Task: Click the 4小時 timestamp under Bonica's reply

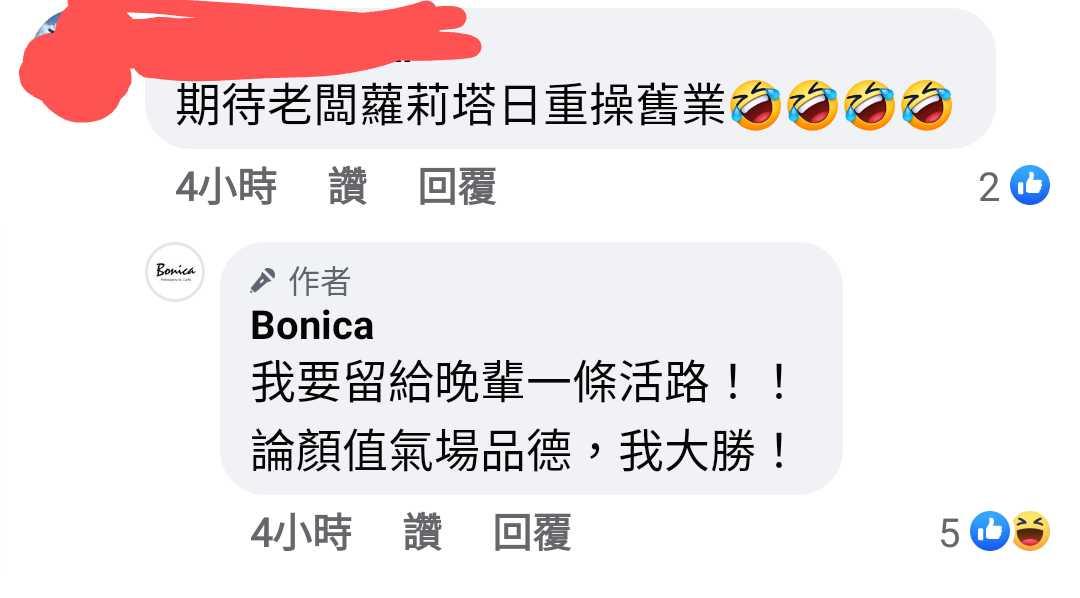Action: (x=301, y=532)
